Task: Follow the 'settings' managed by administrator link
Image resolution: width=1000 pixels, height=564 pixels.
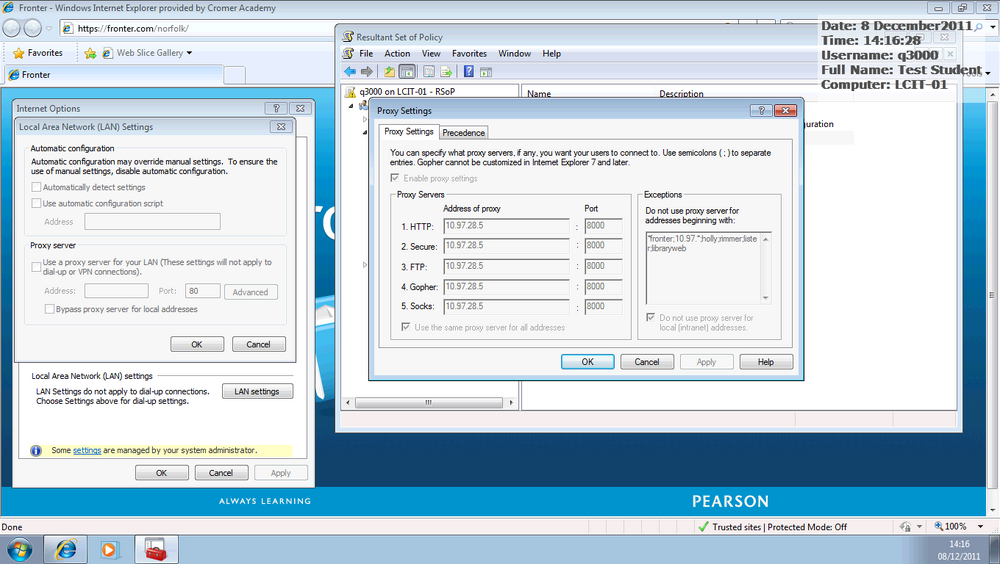Action: click(x=87, y=450)
